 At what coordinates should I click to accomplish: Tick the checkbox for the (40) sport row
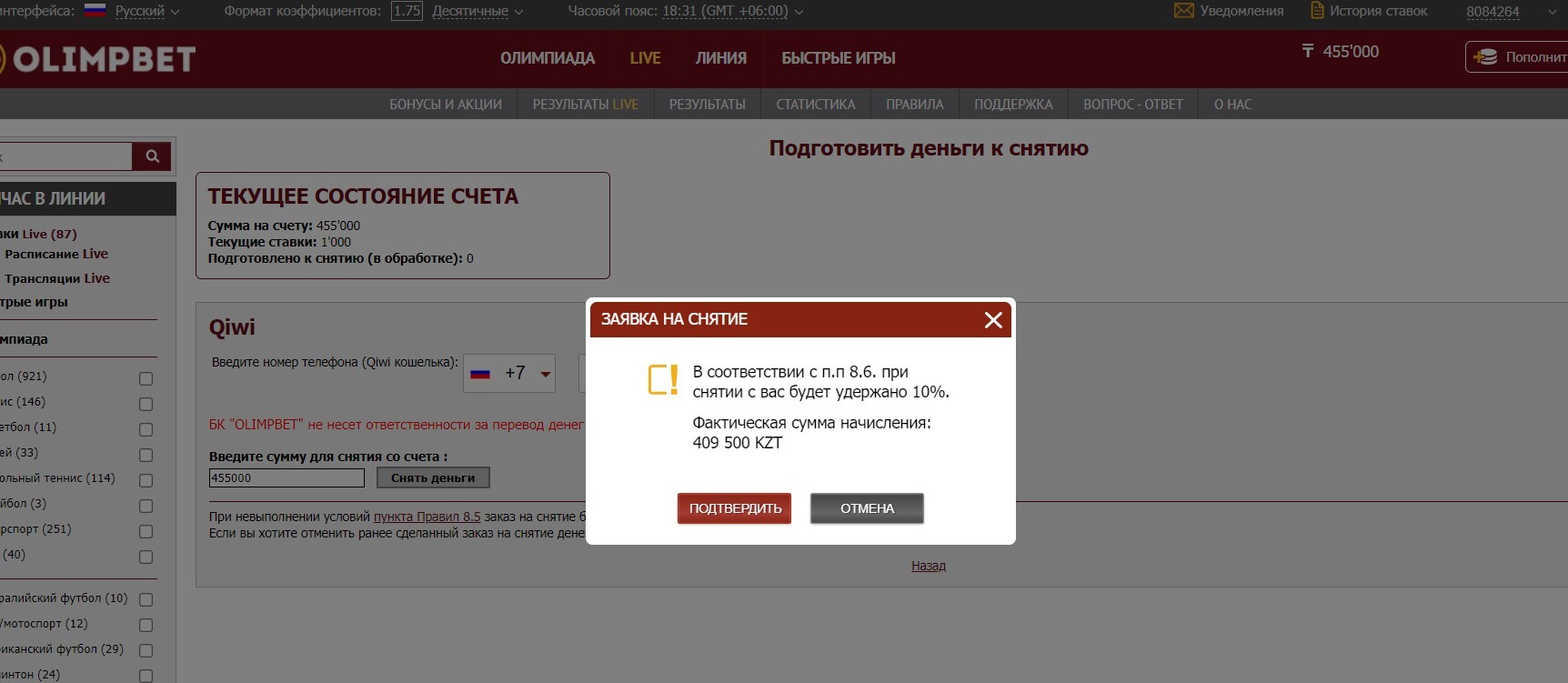[x=146, y=557]
